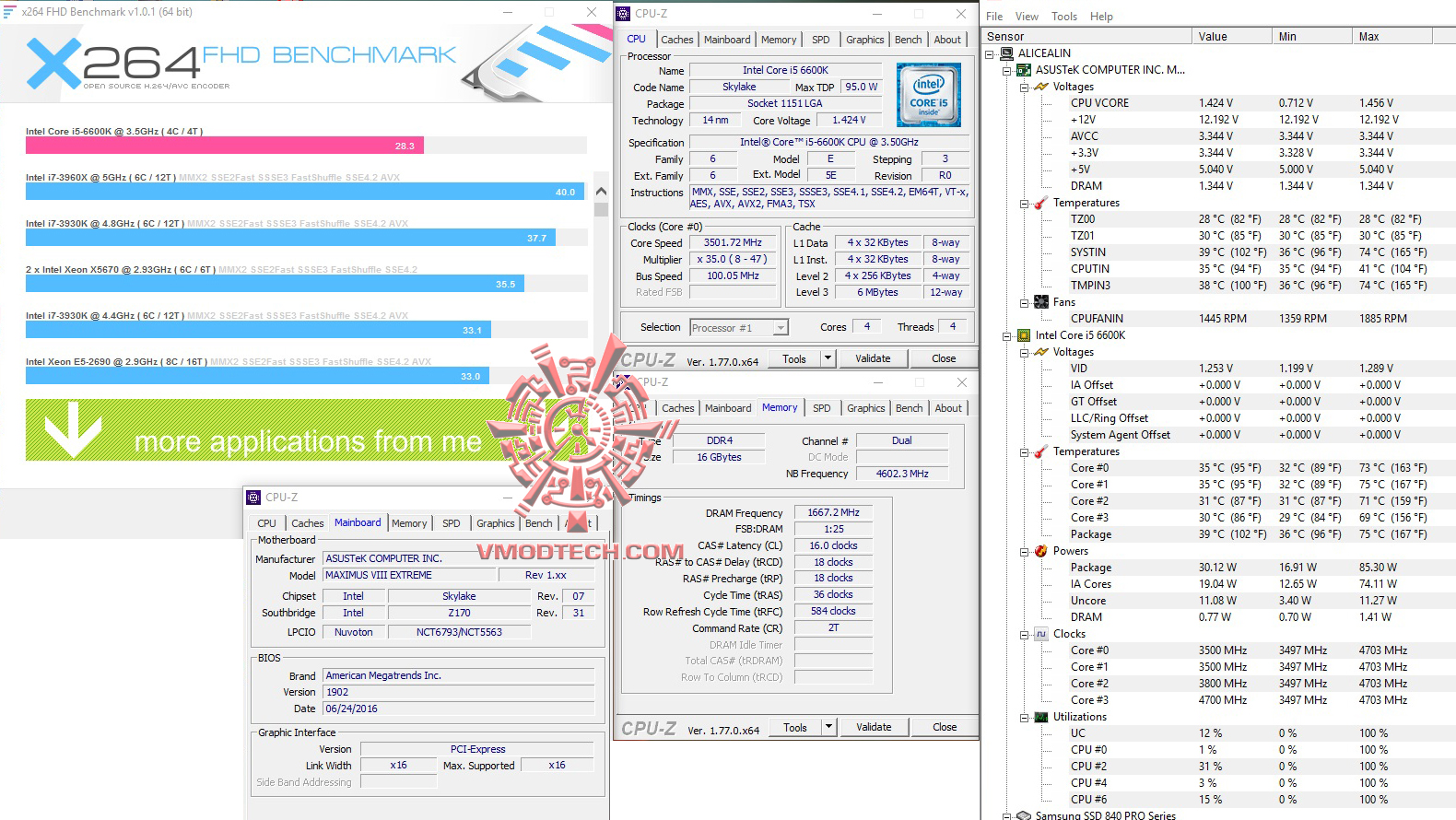The height and width of the screenshot is (820, 1456).
Task: Click the x264 FHD Benchmark title bar icon
Action: (10, 12)
